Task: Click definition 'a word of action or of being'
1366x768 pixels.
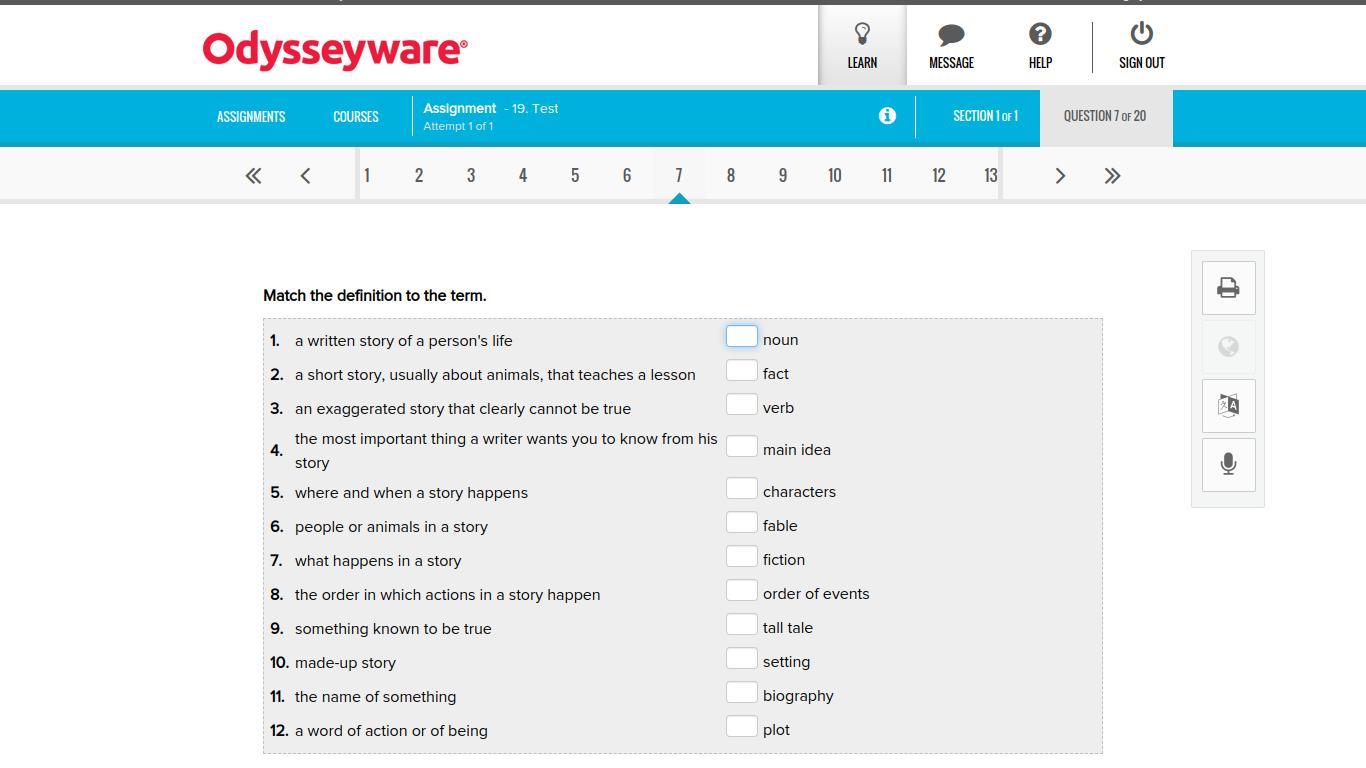Action: pos(391,731)
